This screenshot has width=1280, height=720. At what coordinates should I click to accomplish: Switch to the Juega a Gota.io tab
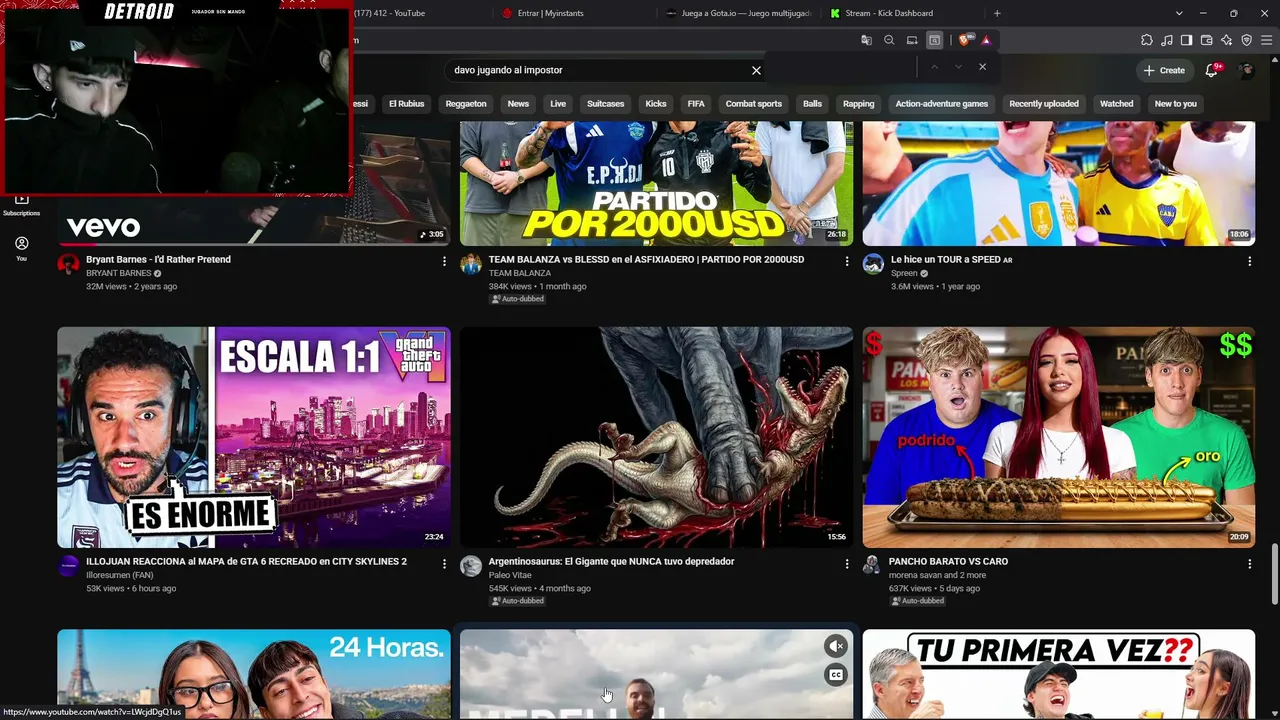[x=738, y=13]
